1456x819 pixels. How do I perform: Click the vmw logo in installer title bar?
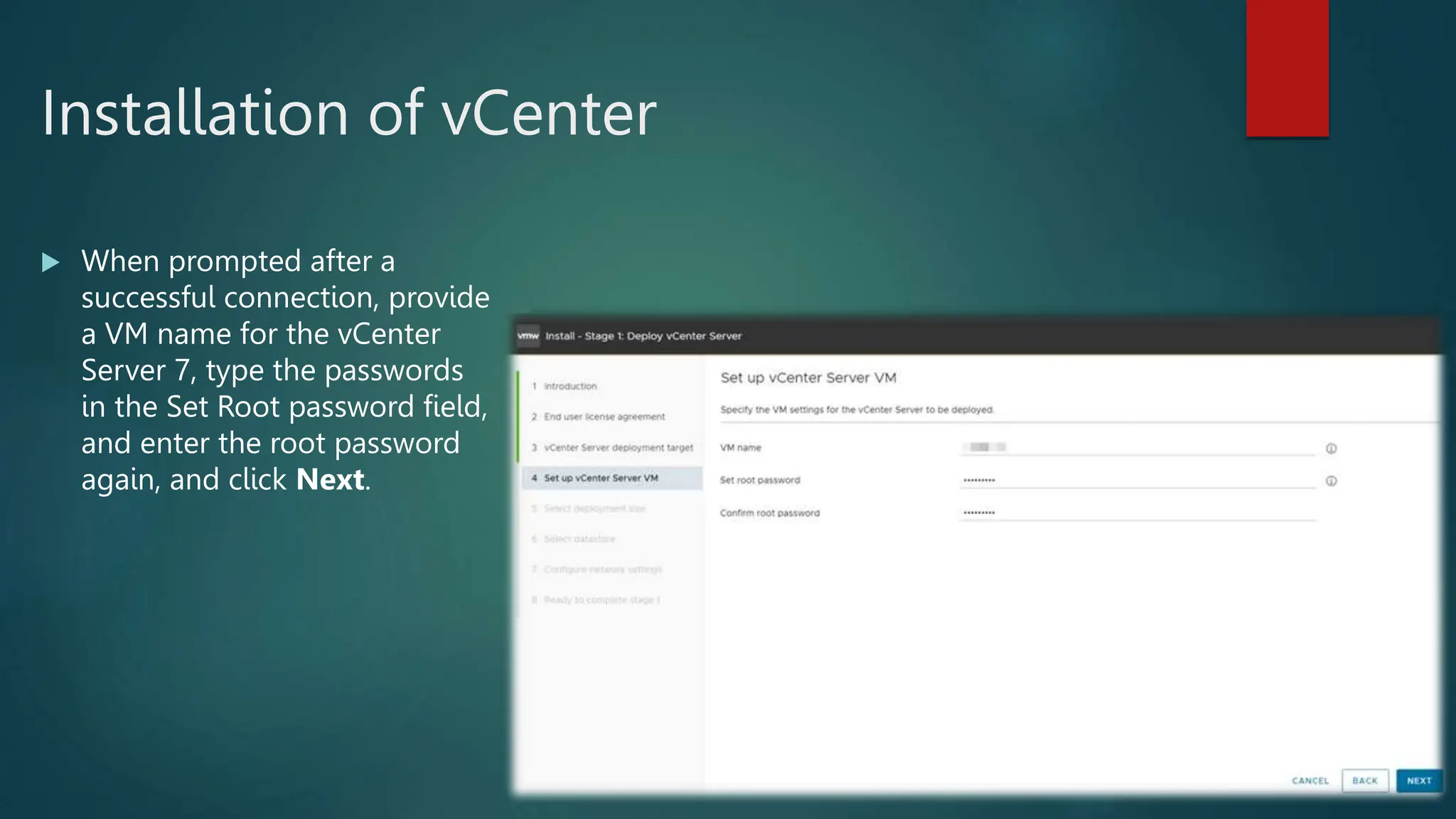click(528, 336)
